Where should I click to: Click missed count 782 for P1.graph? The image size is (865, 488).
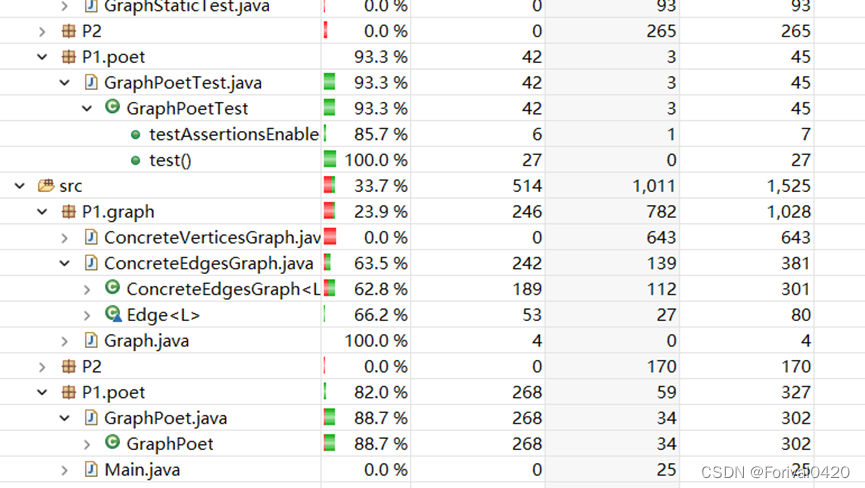[x=661, y=212]
